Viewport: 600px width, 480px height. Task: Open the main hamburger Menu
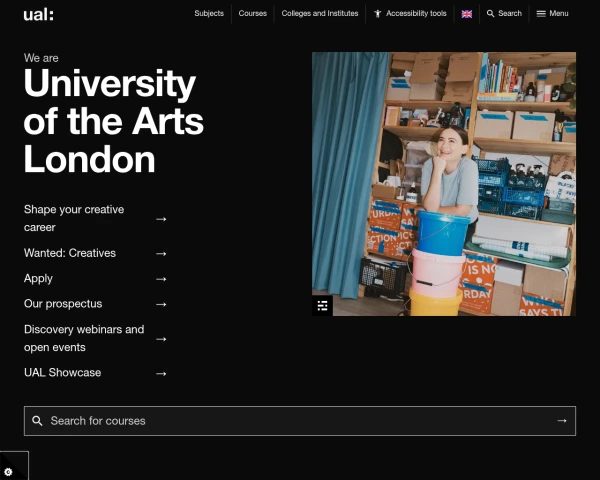point(552,14)
